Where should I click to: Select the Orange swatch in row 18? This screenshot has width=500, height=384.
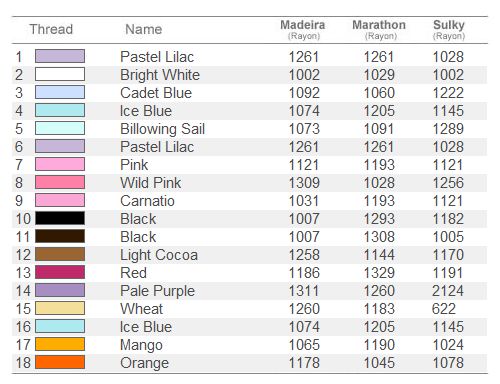[x=60, y=362]
